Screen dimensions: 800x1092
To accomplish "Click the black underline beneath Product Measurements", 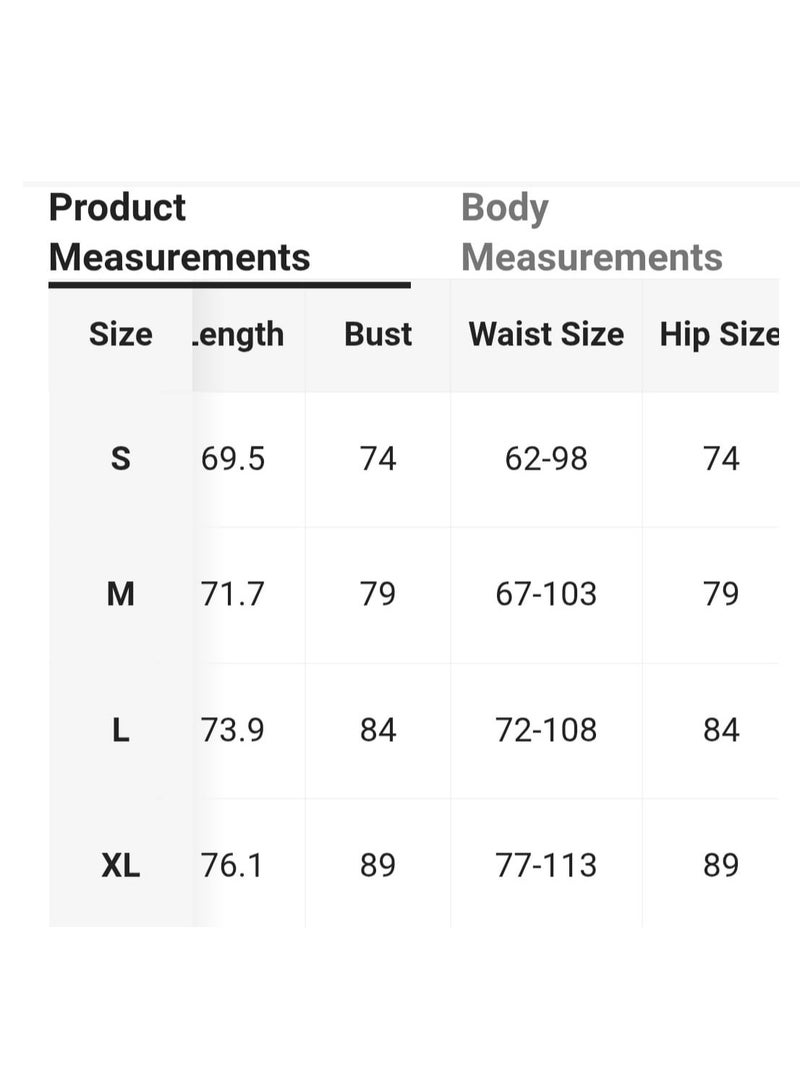I will [229, 285].
